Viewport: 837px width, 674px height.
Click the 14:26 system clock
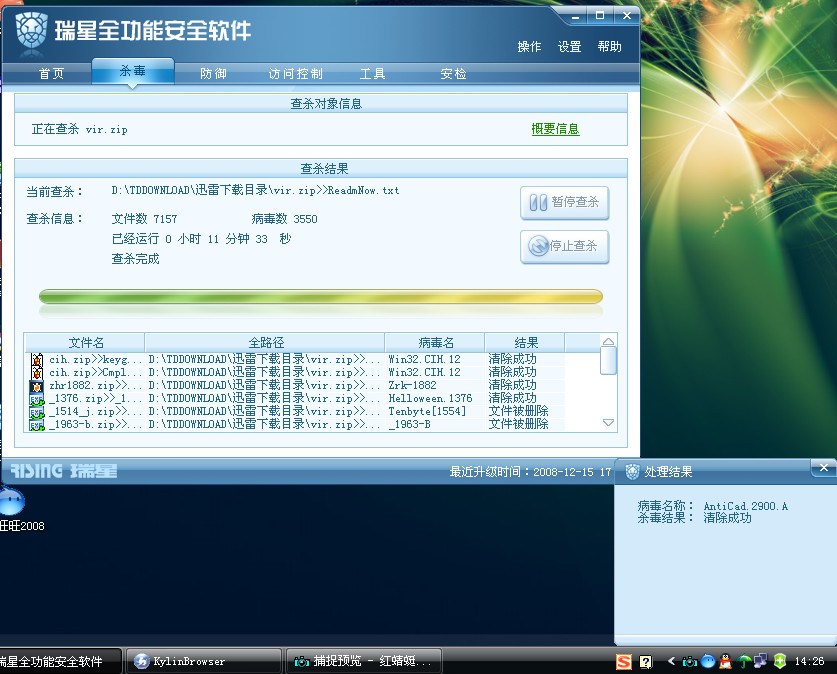pyautogui.click(x=809, y=661)
